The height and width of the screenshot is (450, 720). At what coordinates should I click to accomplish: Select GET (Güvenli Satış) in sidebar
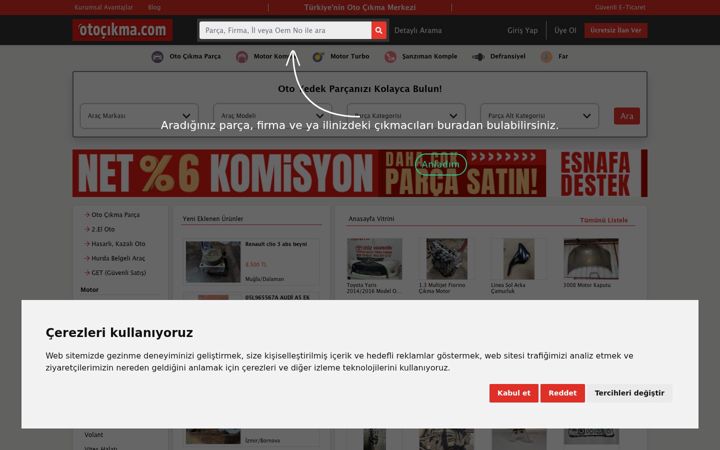(118, 273)
